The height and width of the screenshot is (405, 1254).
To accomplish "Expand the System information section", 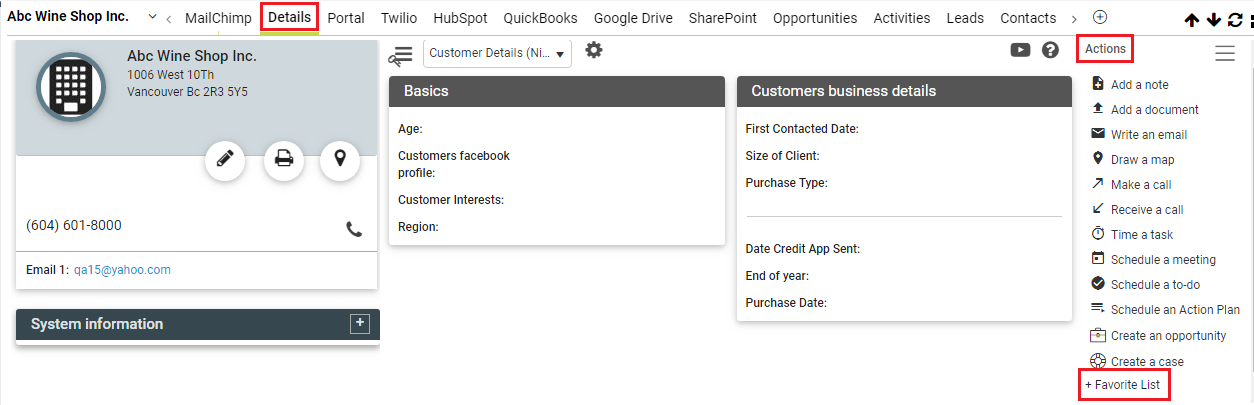I will tap(360, 323).
